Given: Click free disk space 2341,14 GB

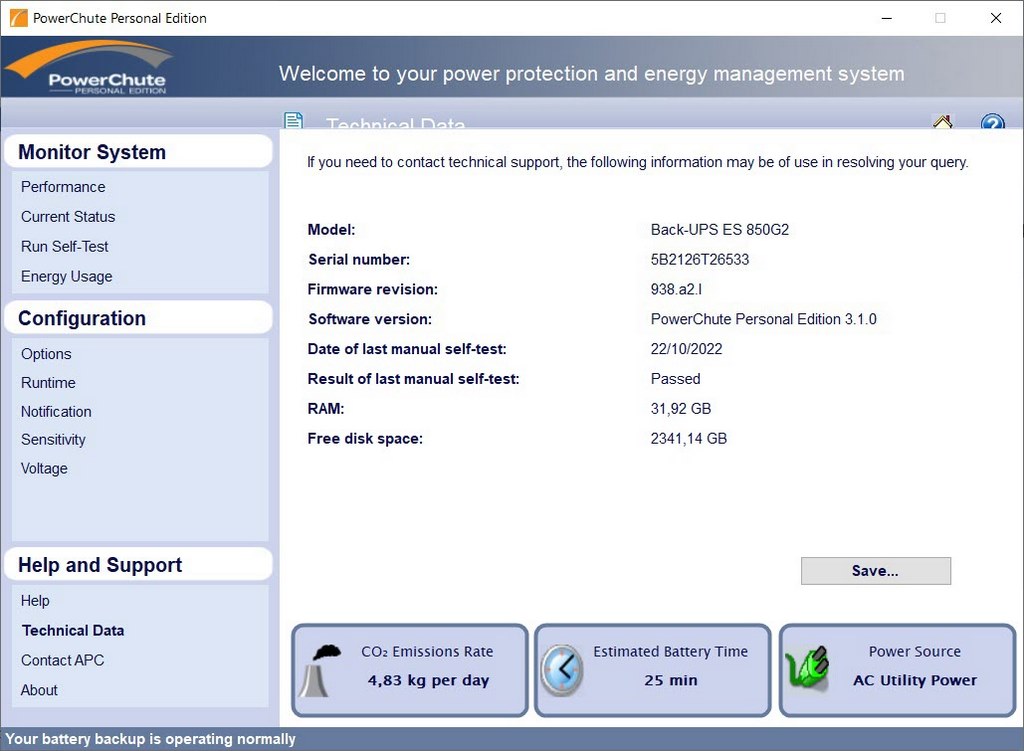Looking at the screenshot, I should coord(688,439).
